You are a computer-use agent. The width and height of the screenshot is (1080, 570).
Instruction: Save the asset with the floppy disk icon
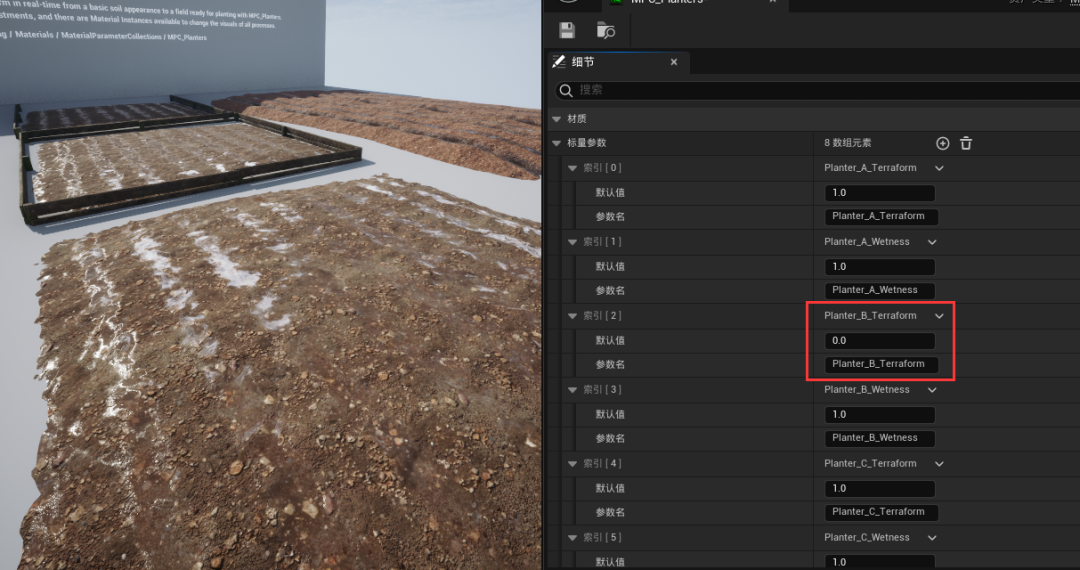coord(567,30)
